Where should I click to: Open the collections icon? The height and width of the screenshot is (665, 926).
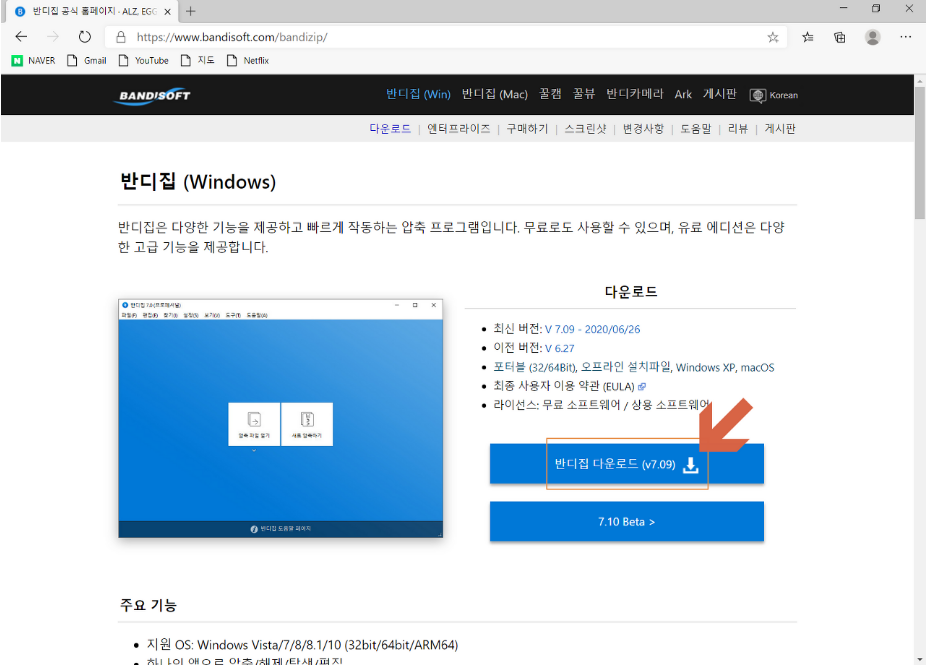839,37
